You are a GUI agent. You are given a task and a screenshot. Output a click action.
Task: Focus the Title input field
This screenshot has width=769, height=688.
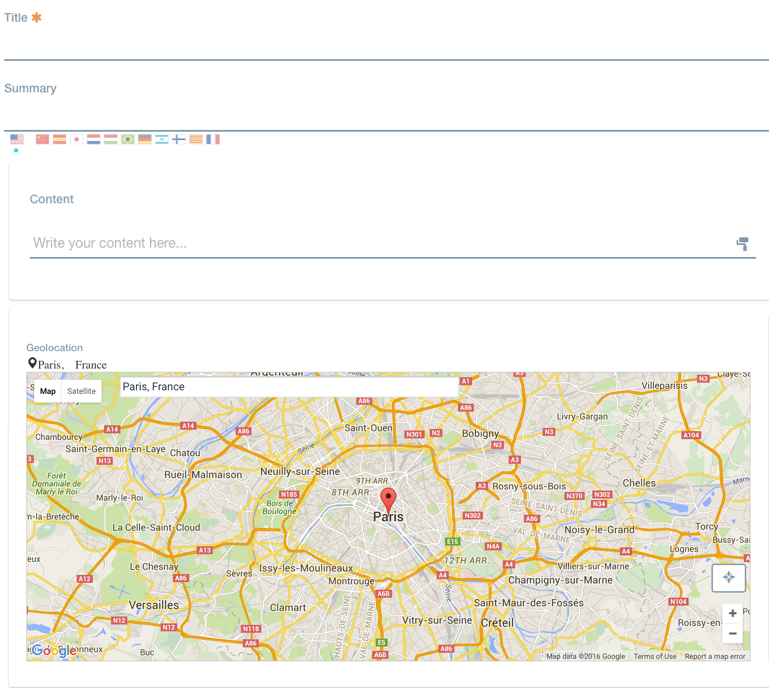(386, 45)
